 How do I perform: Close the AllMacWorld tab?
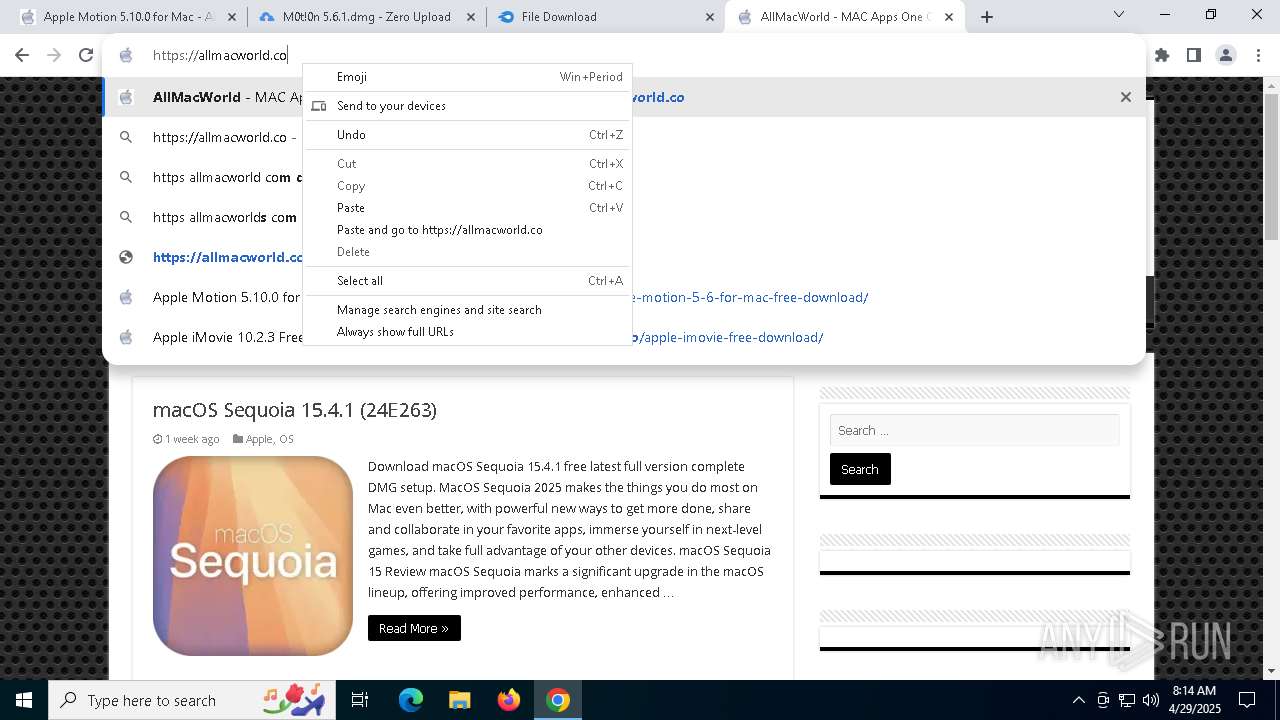[949, 17]
